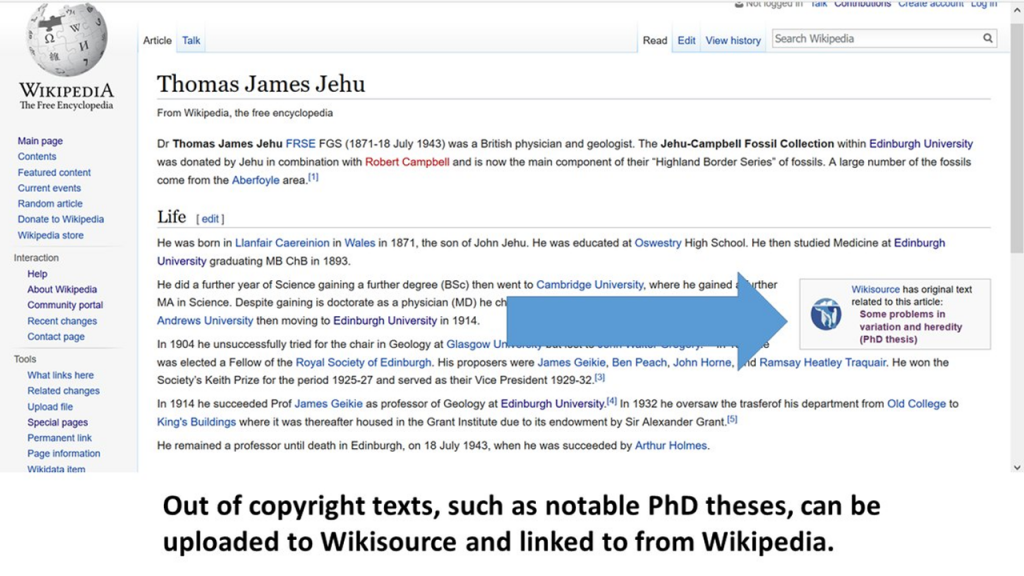Click the search magnifier icon
Image resolution: width=1024 pixels, height=576 pixels.
pyautogui.click(x=987, y=39)
